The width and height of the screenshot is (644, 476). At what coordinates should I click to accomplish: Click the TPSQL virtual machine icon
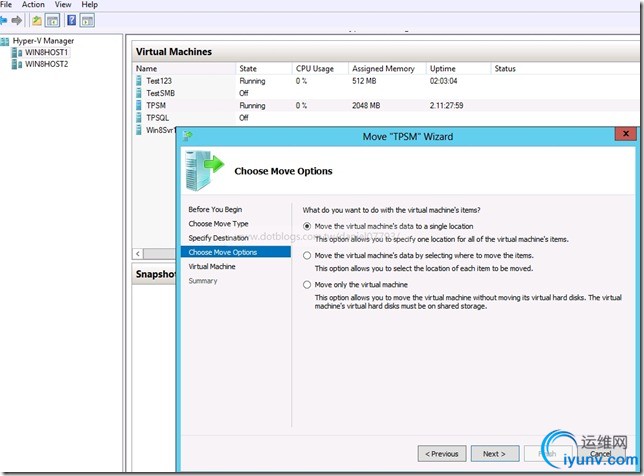(139, 117)
